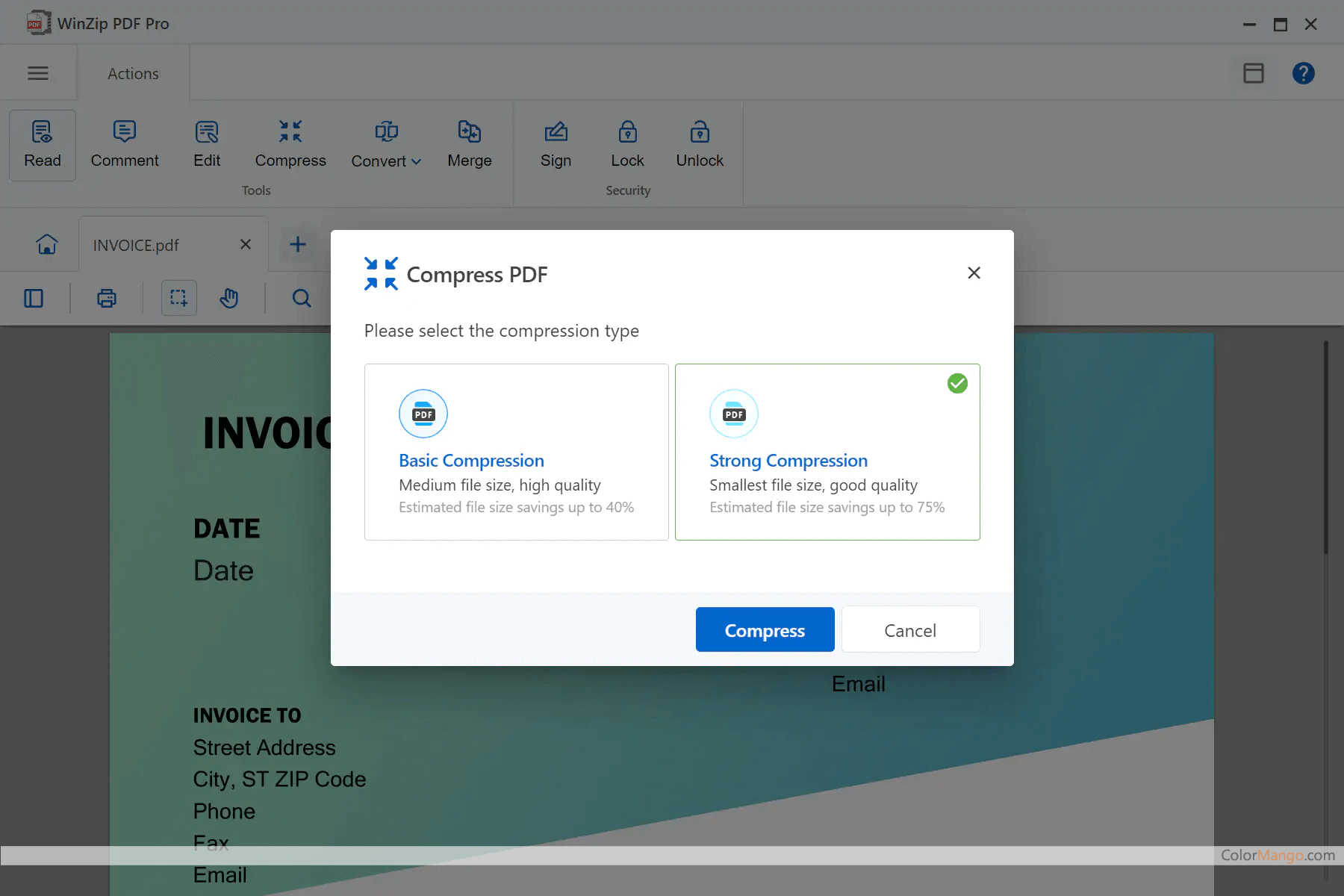Screen dimensions: 1344x896
Task: Click the Compress button
Action: (x=765, y=629)
